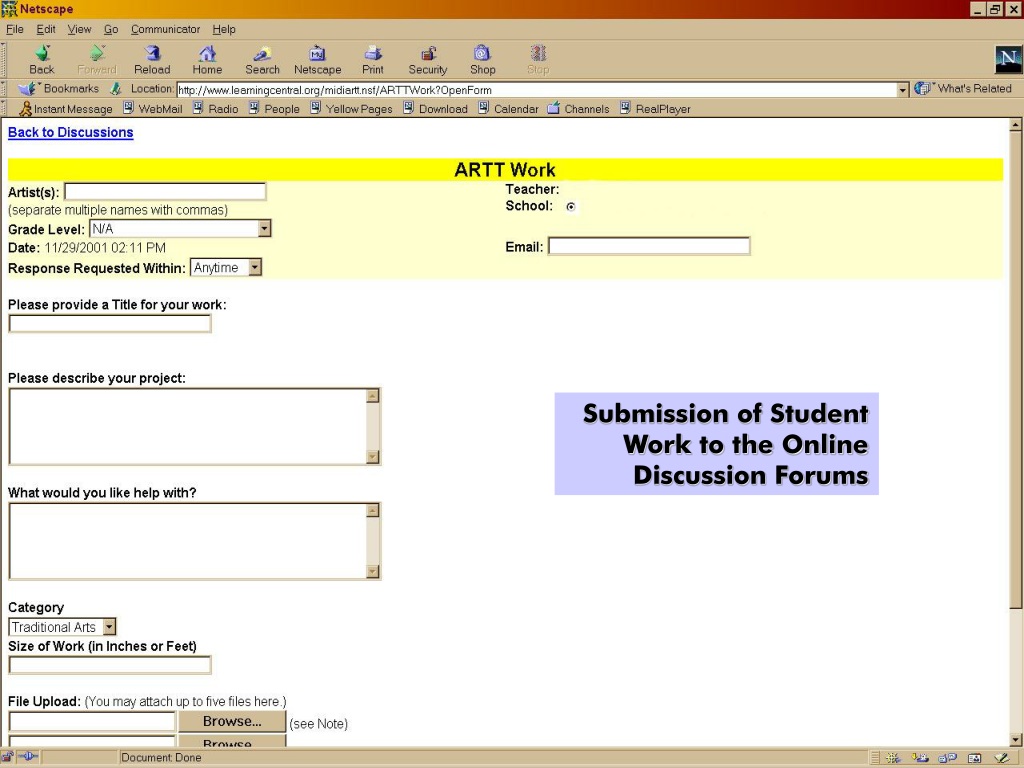This screenshot has width=1024, height=768.
Task: Click the '(see Note)' text
Action: pyautogui.click(x=319, y=724)
